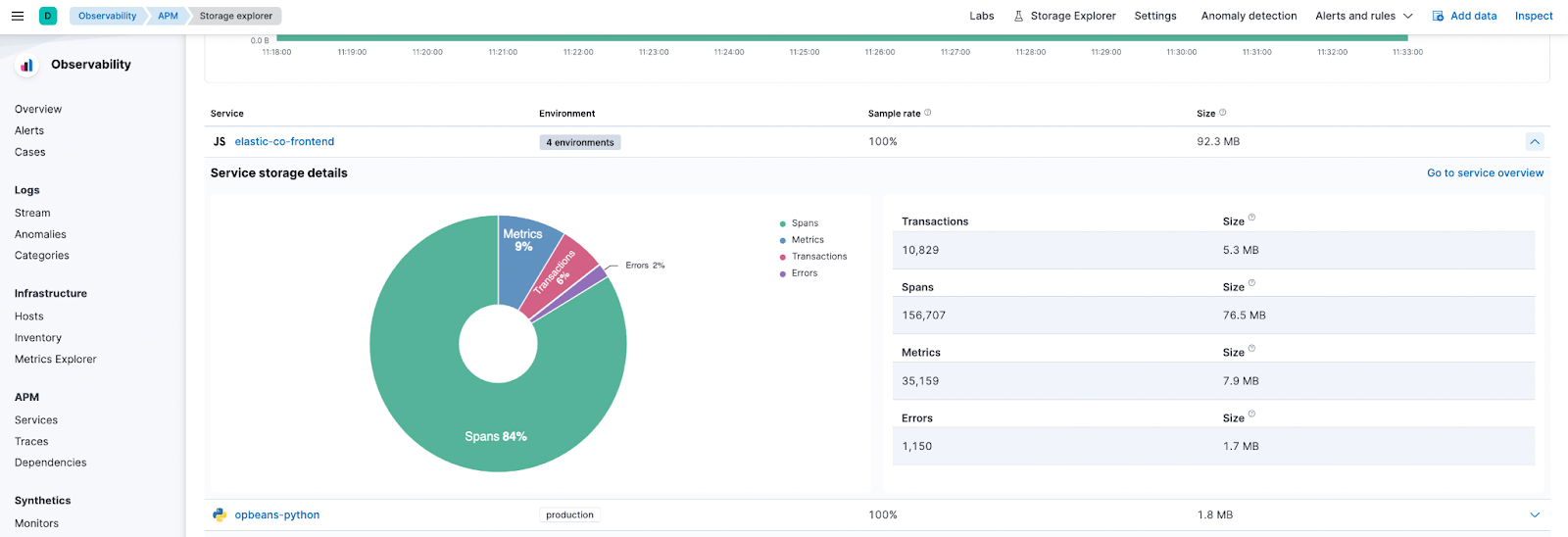Go to Services in APM sidebar
This screenshot has width=1568, height=537.
point(36,420)
